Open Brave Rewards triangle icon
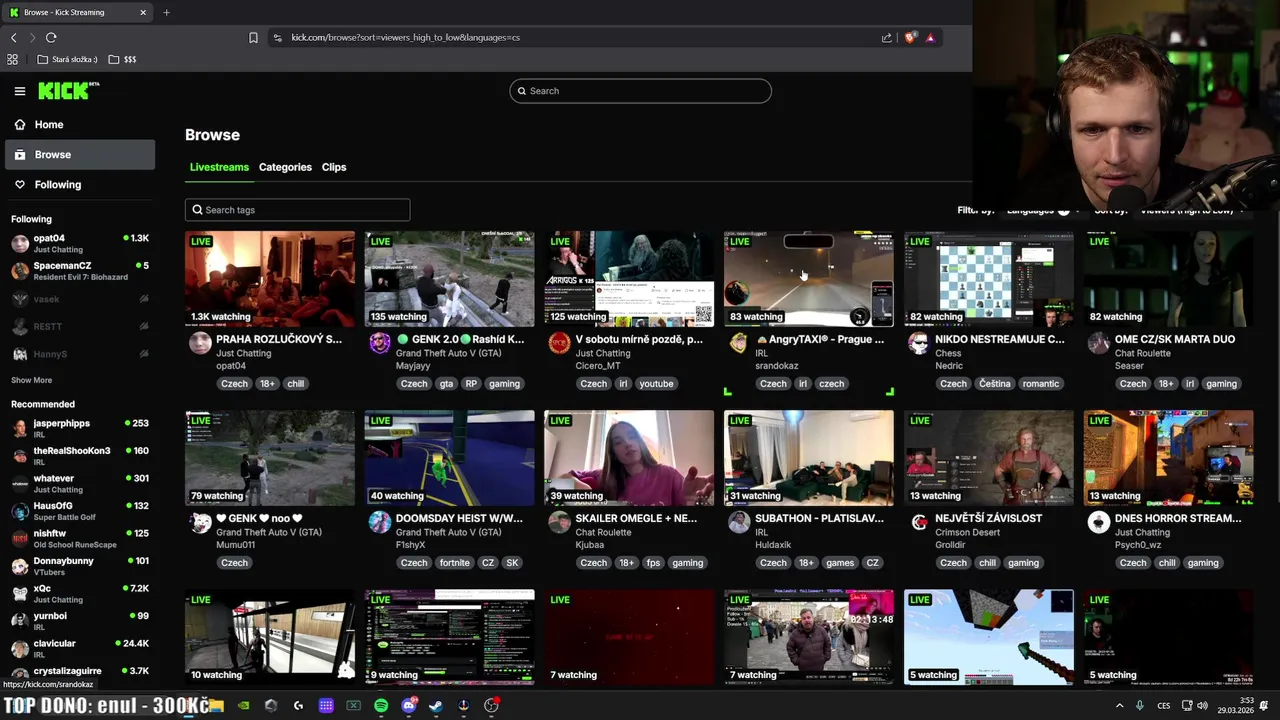 point(930,38)
